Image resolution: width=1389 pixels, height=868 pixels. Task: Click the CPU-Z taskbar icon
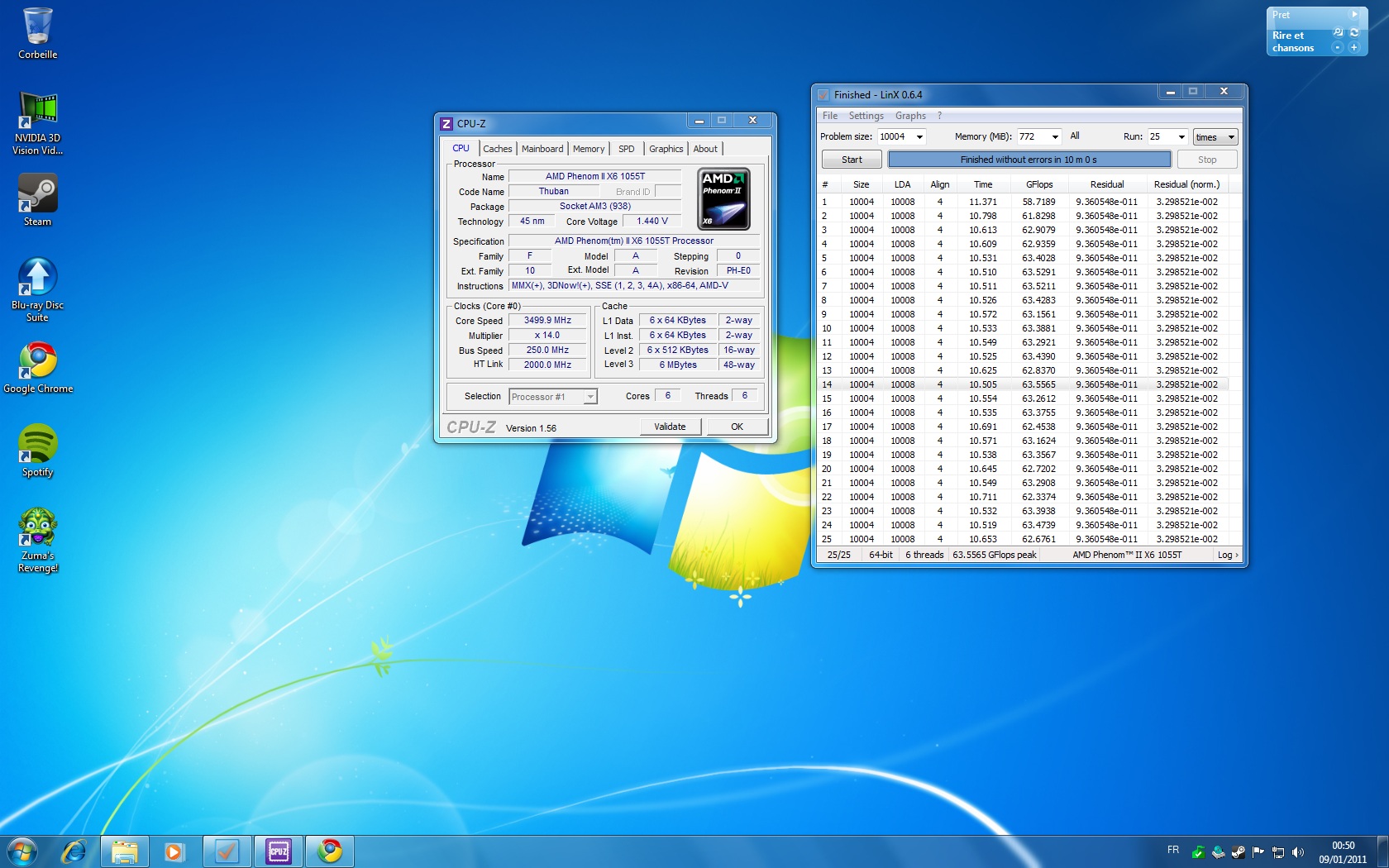click(279, 851)
